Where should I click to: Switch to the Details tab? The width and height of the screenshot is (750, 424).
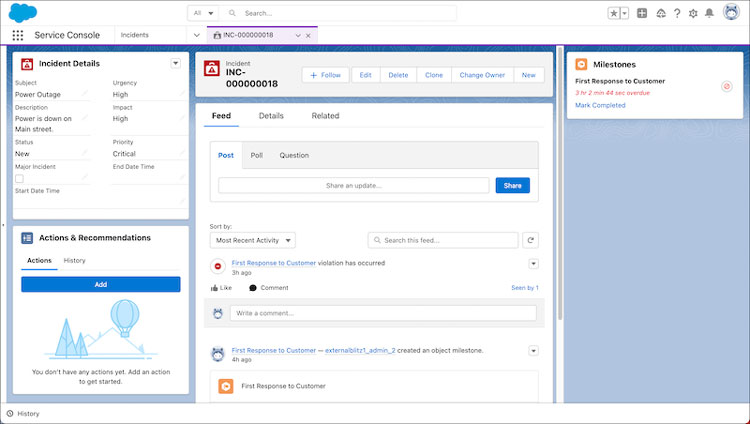point(271,116)
